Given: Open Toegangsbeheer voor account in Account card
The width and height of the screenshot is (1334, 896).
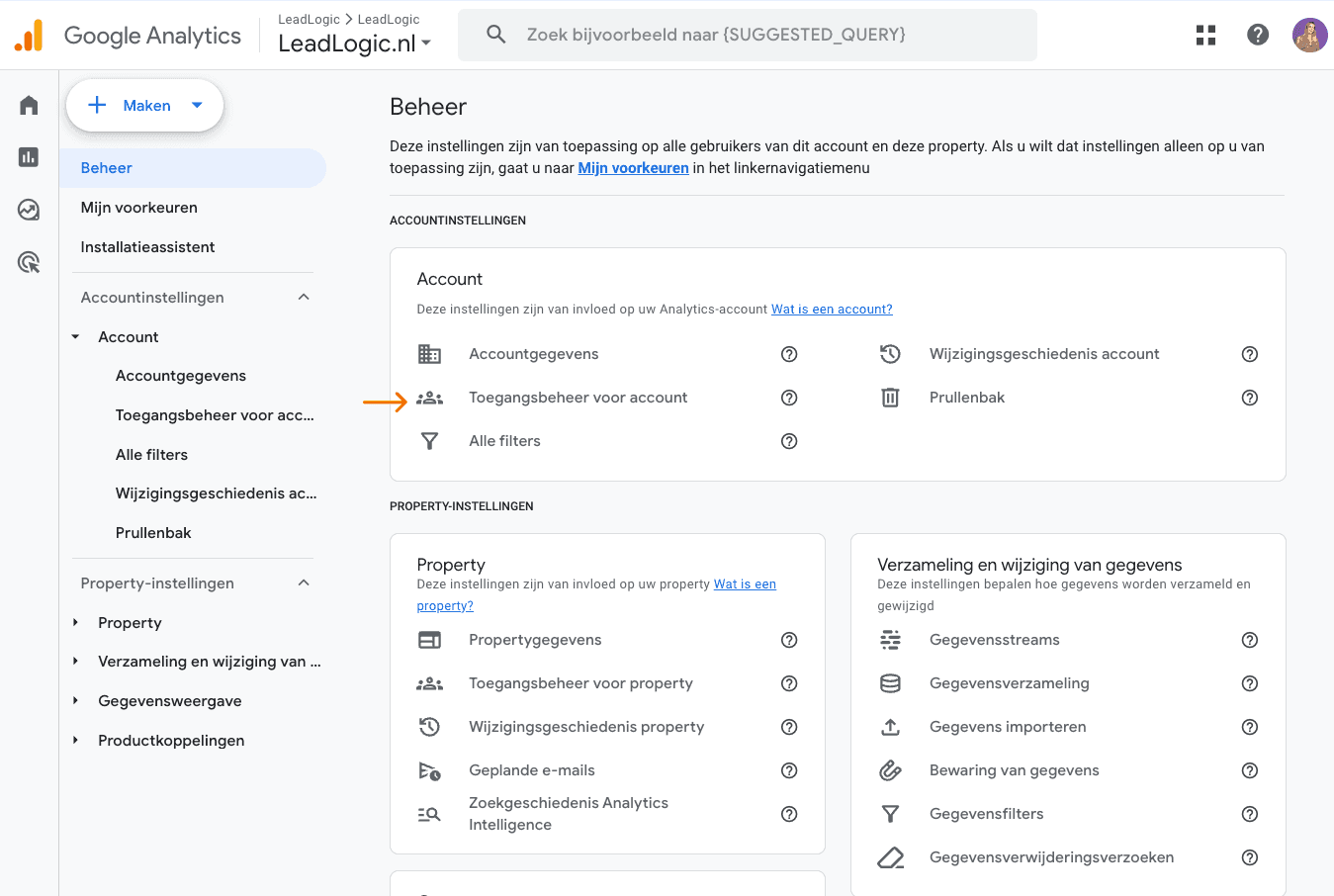Looking at the screenshot, I should pyautogui.click(x=578, y=398).
